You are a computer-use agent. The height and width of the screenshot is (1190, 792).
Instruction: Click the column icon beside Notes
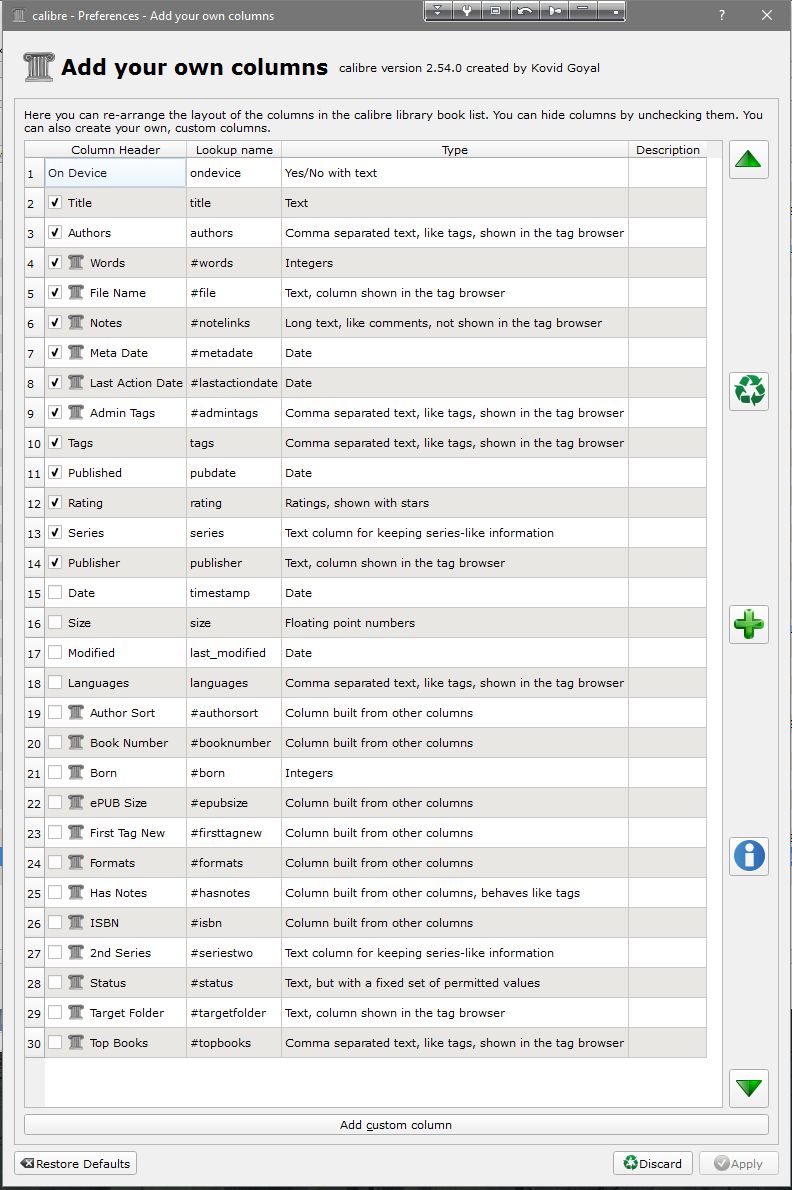(x=76, y=322)
